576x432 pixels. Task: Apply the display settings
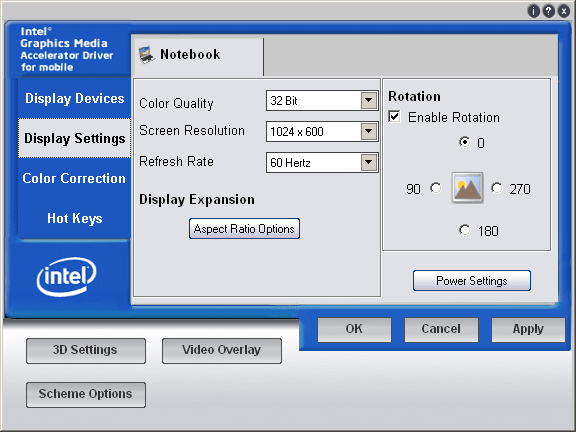[x=528, y=330]
